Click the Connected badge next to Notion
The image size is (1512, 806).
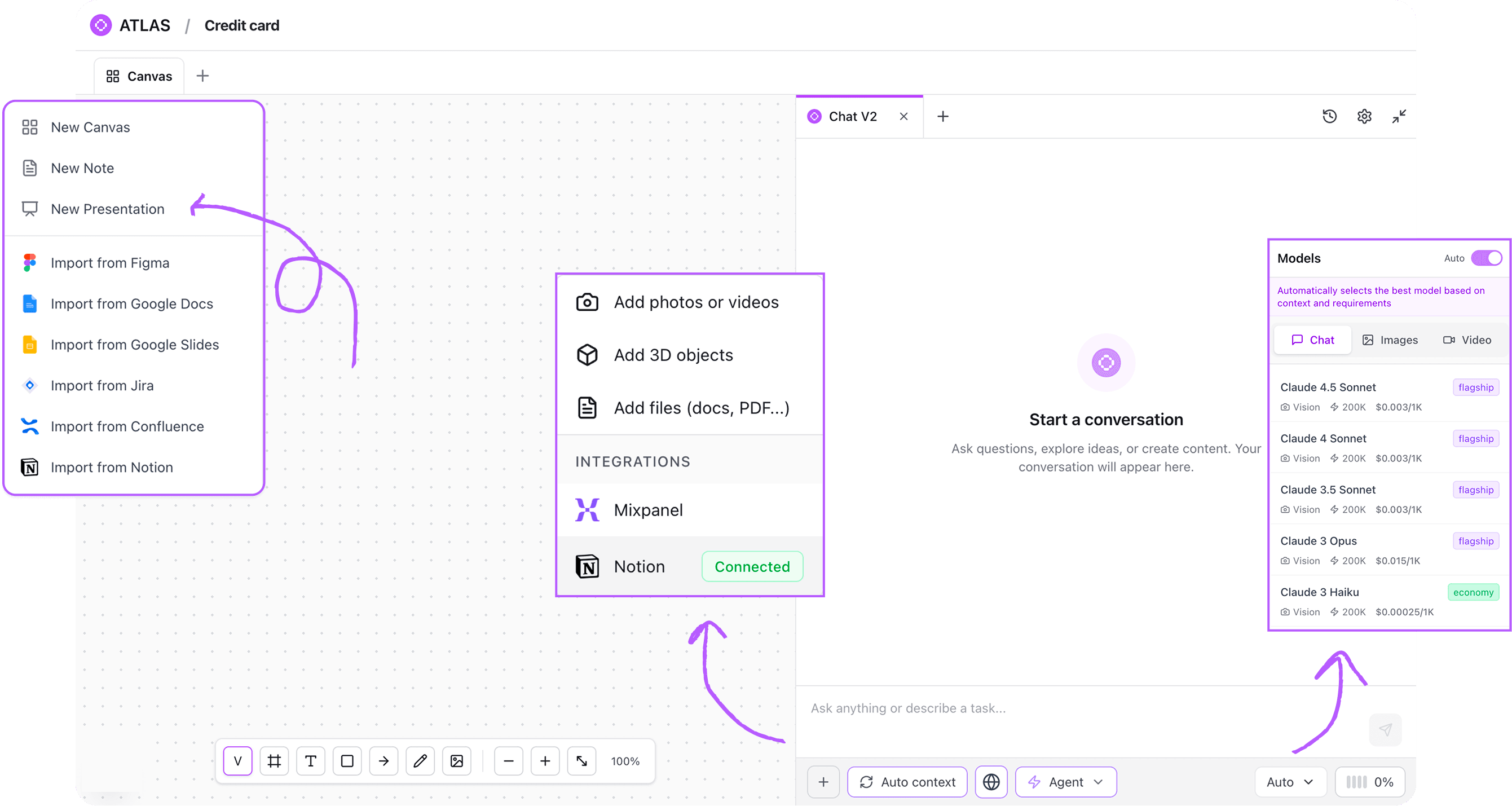click(752, 566)
